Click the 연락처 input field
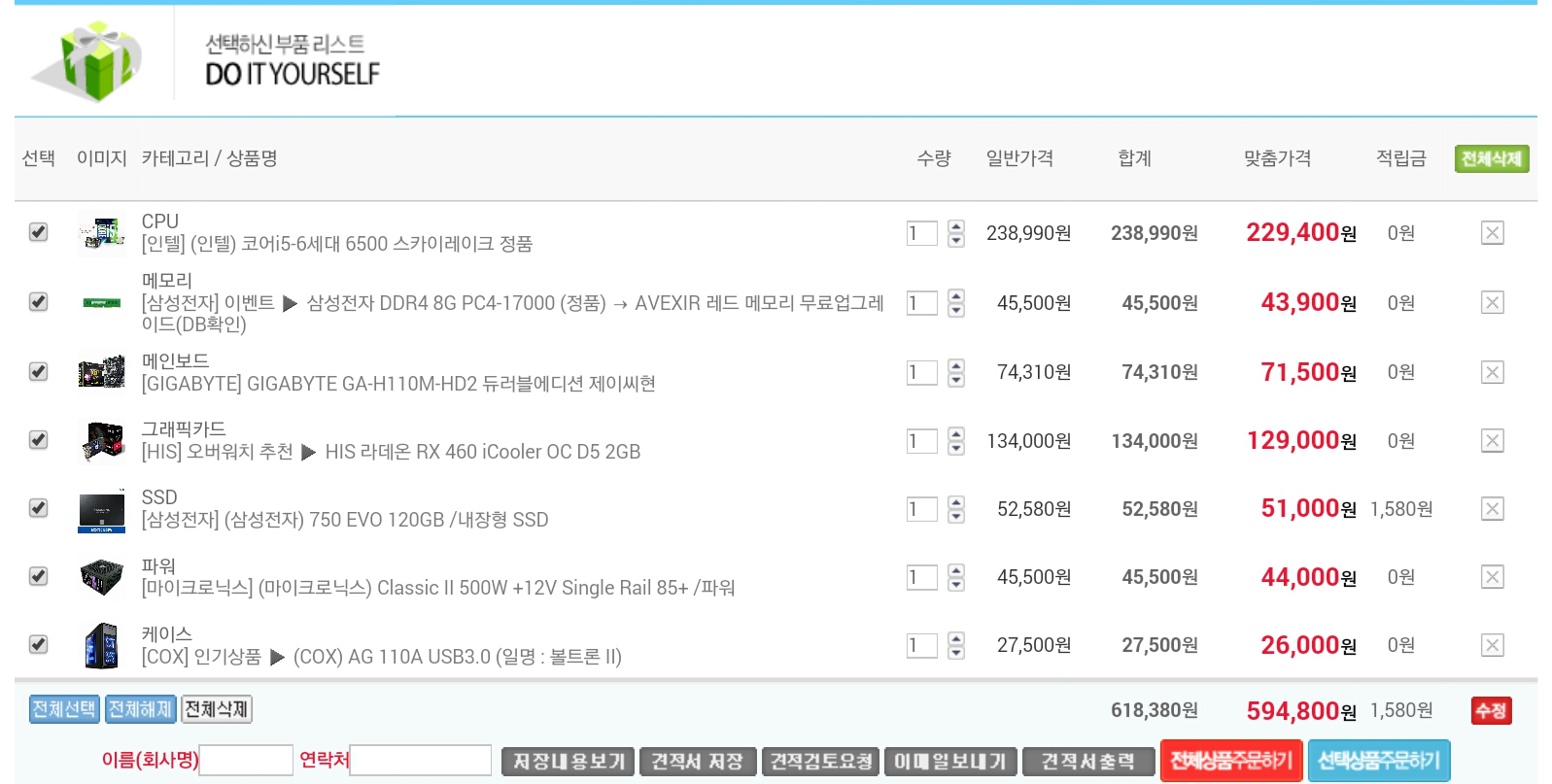The image size is (1552, 784). point(421,760)
